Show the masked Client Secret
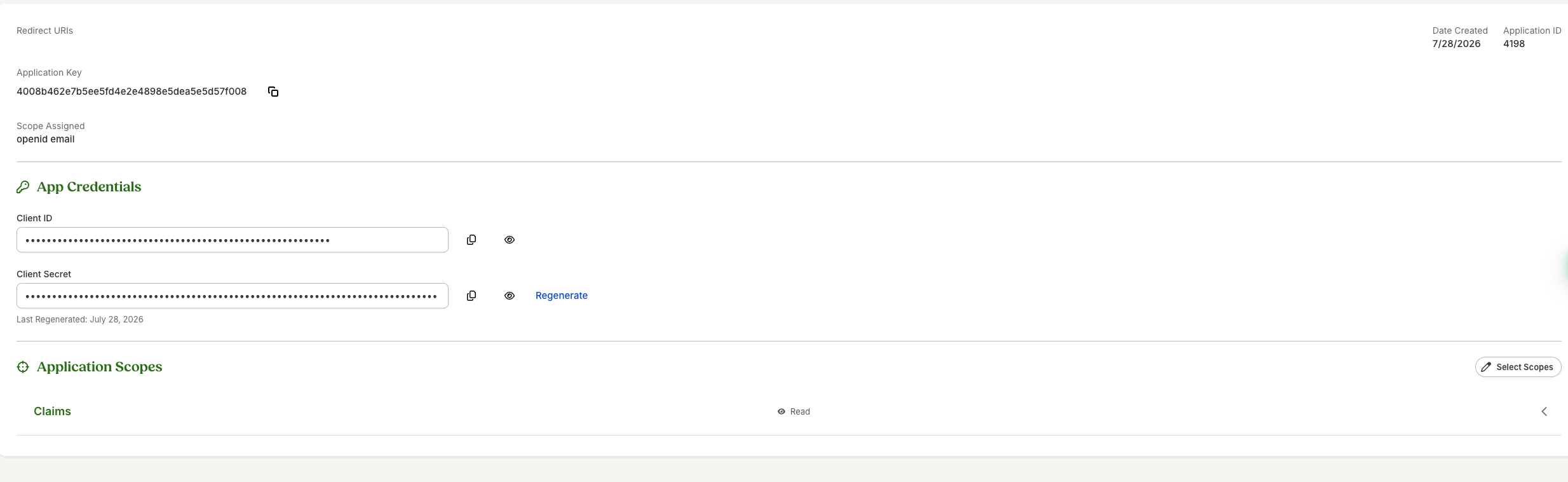The width and height of the screenshot is (1568, 482). pos(510,296)
